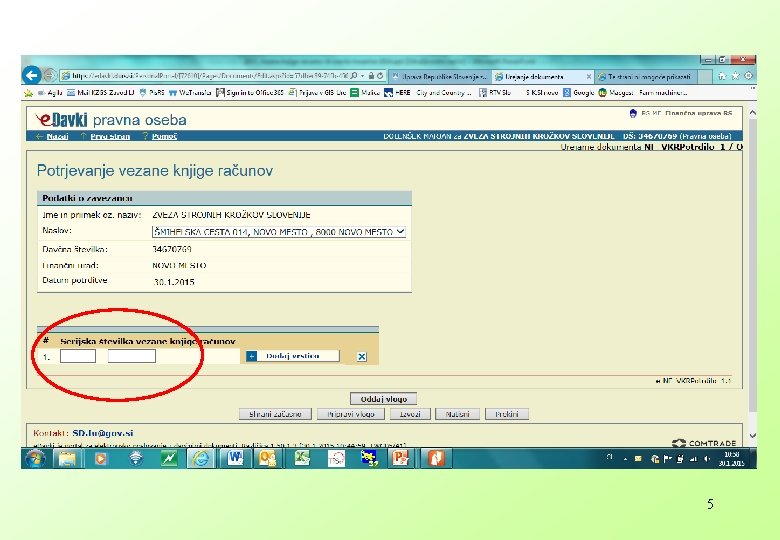
Task: Click the browser URL address field
Action: tap(209, 76)
